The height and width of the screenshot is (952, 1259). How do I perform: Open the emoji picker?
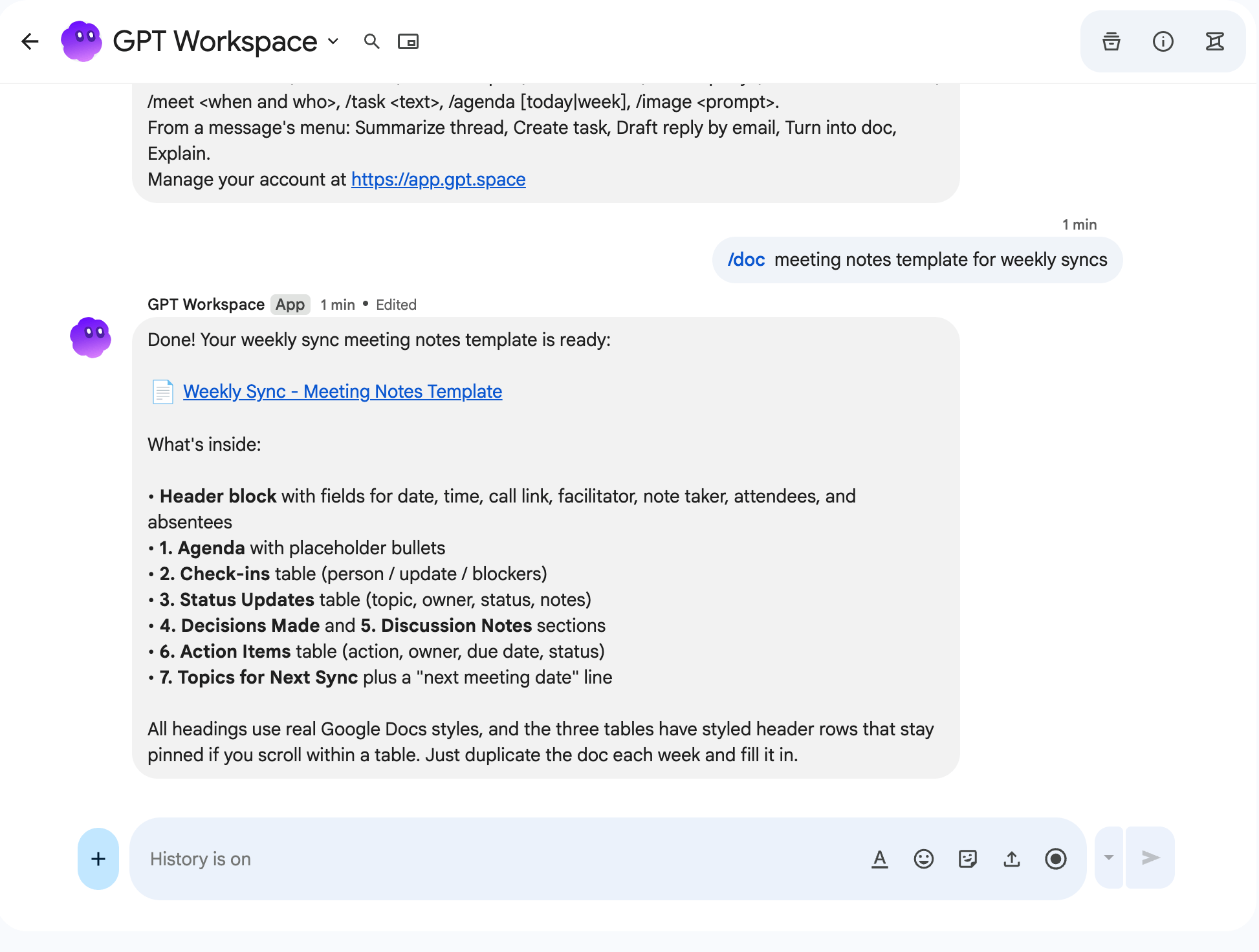click(x=924, y=859)
